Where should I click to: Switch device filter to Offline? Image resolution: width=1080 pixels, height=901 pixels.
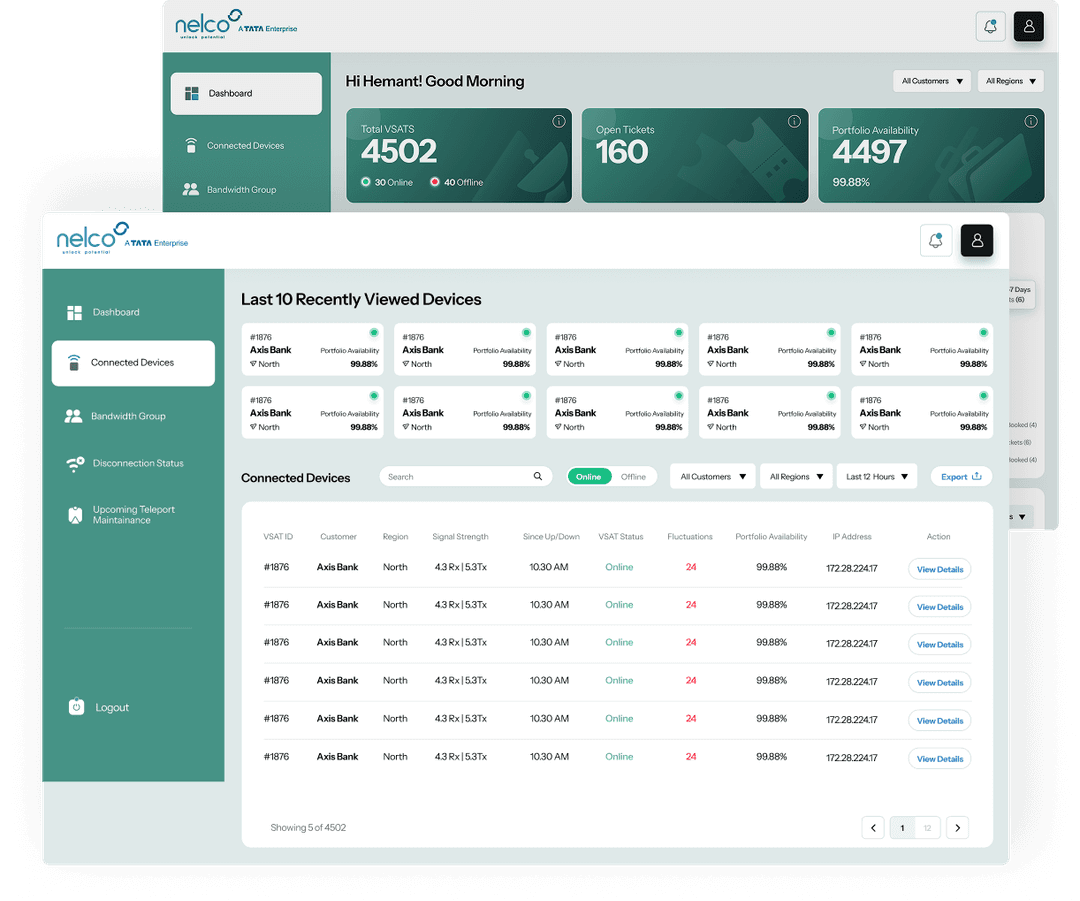633,477
